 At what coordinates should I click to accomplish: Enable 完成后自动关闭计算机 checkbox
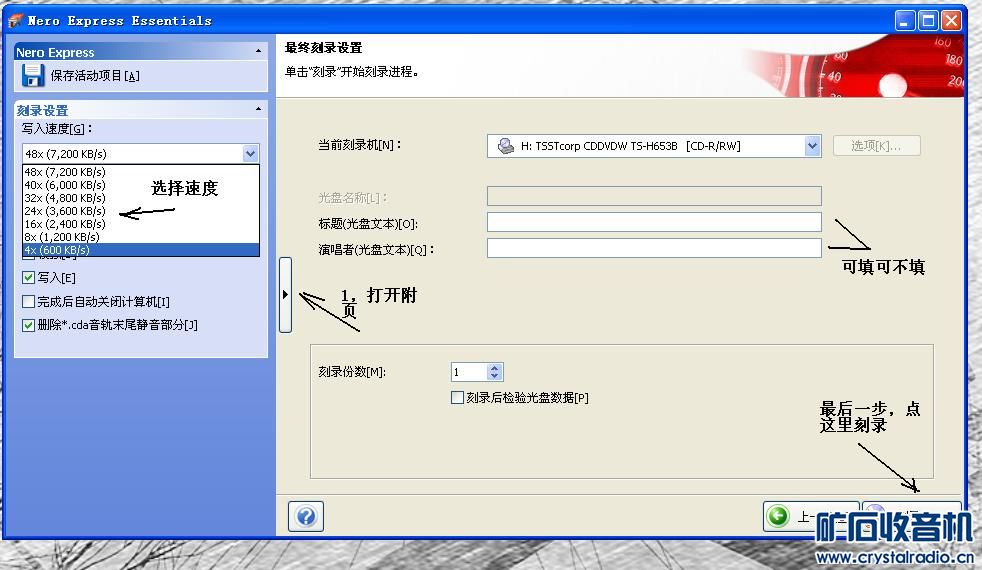(x=28, y=302)
